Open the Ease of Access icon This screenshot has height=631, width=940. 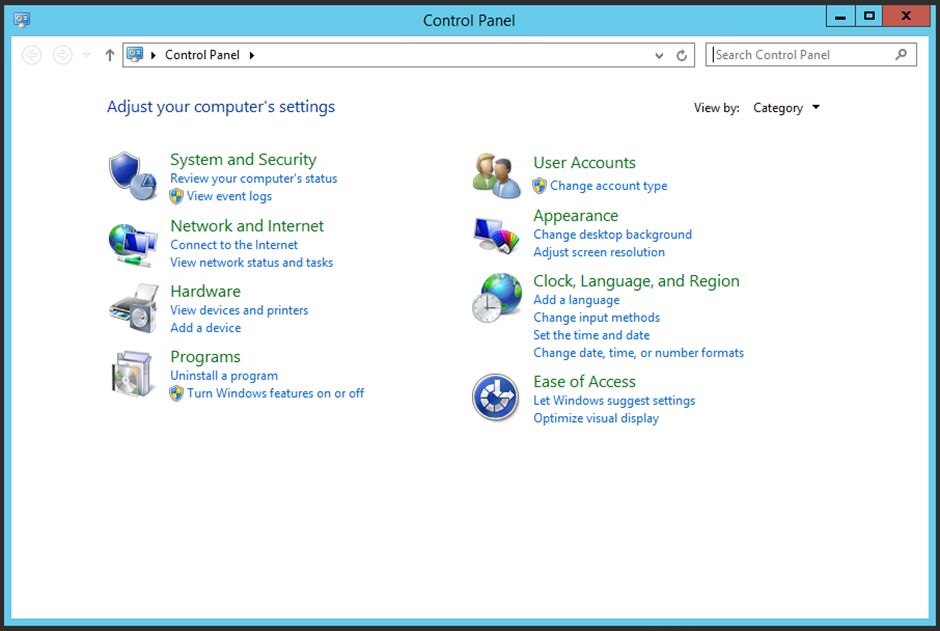click(495, 397)
